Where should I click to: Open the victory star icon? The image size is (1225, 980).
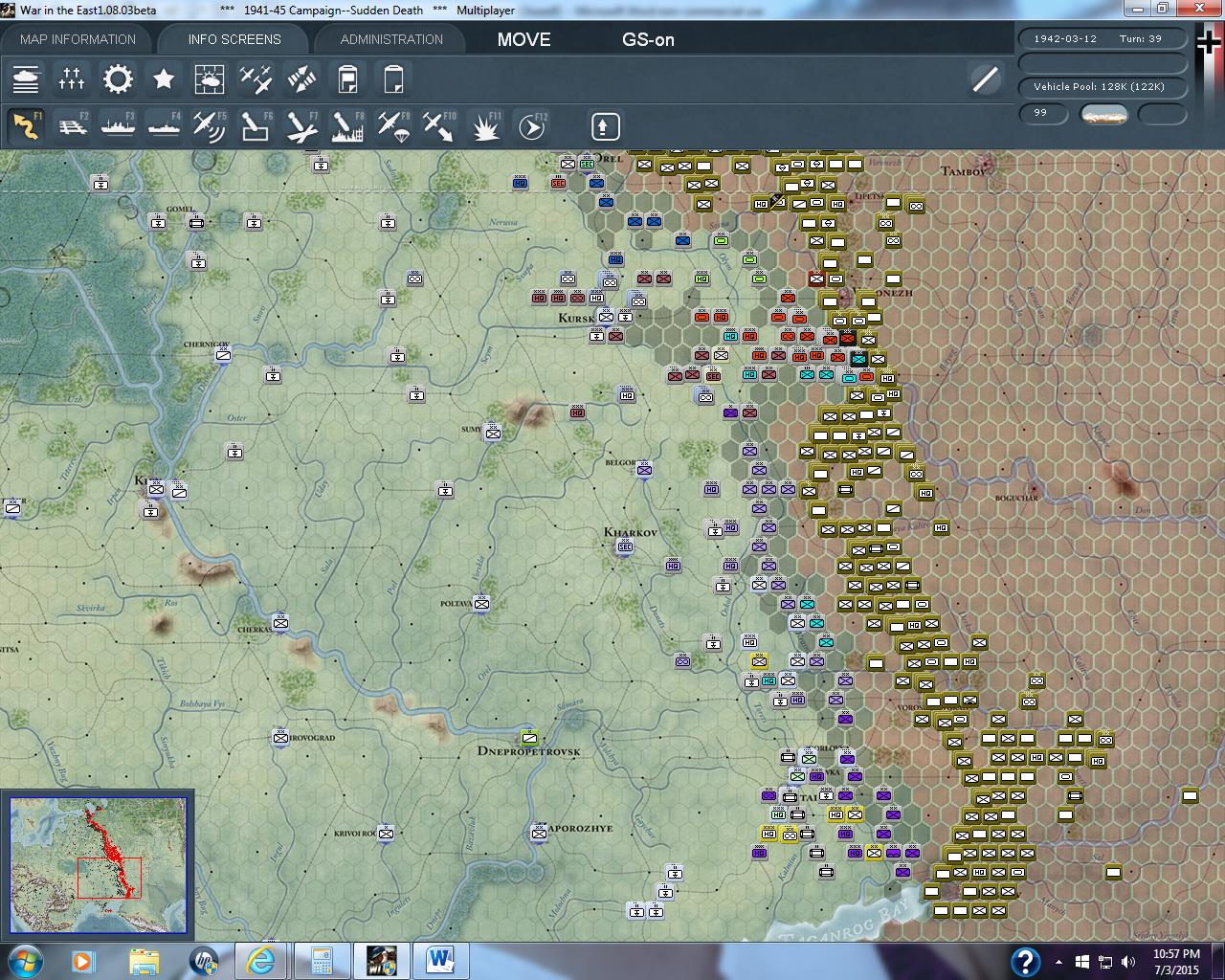(164, 79)
